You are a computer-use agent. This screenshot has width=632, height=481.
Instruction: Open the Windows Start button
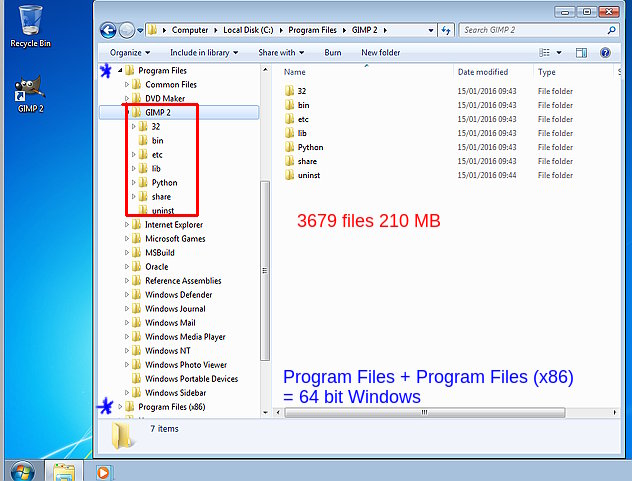click(x=23, y=471)
